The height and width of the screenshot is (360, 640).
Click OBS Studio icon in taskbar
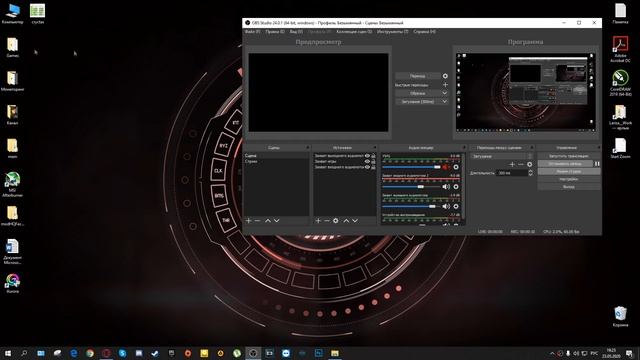point(253,353)
